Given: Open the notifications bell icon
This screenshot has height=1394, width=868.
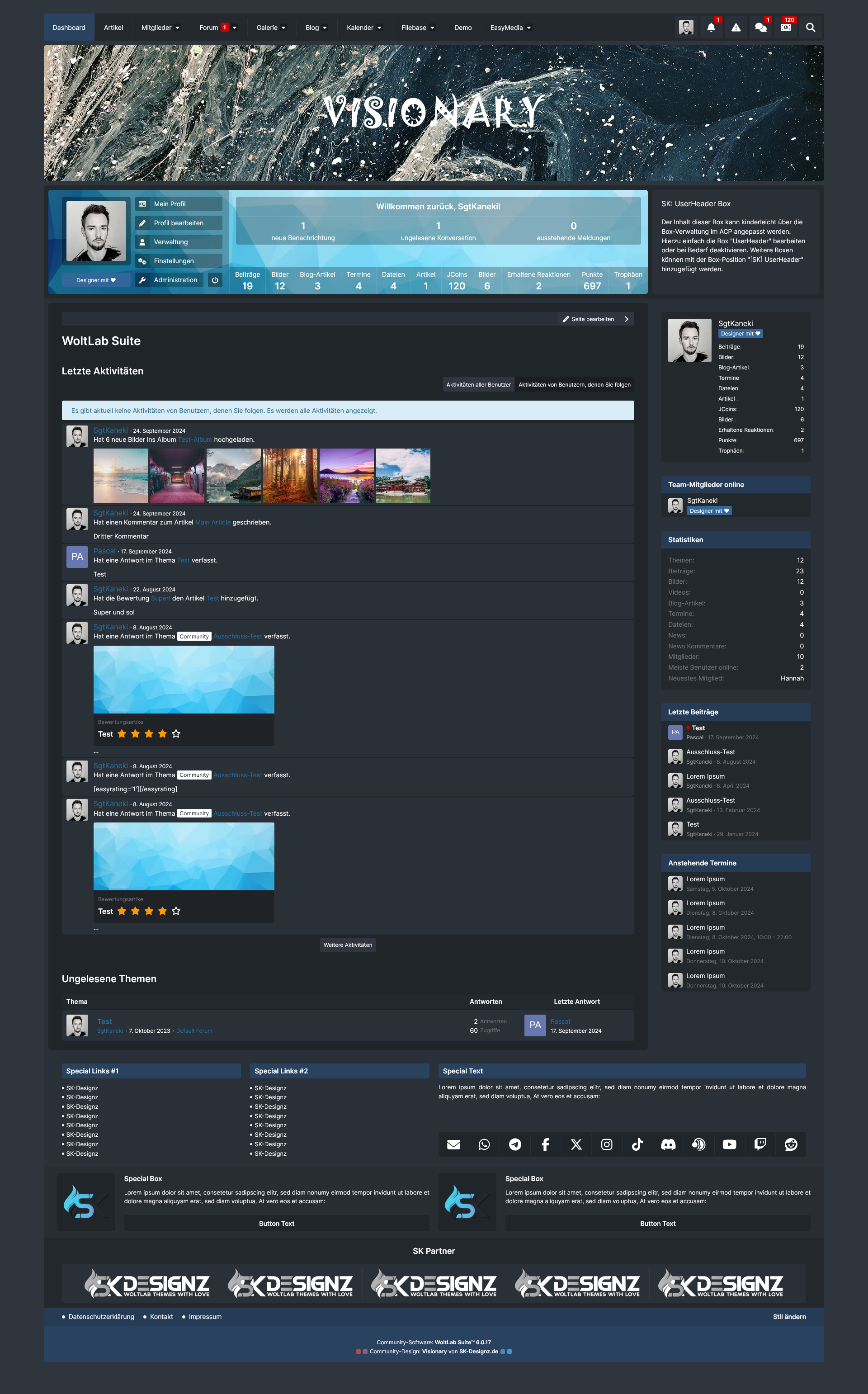Looking at the screenshot, I should [x=711, y=28].
